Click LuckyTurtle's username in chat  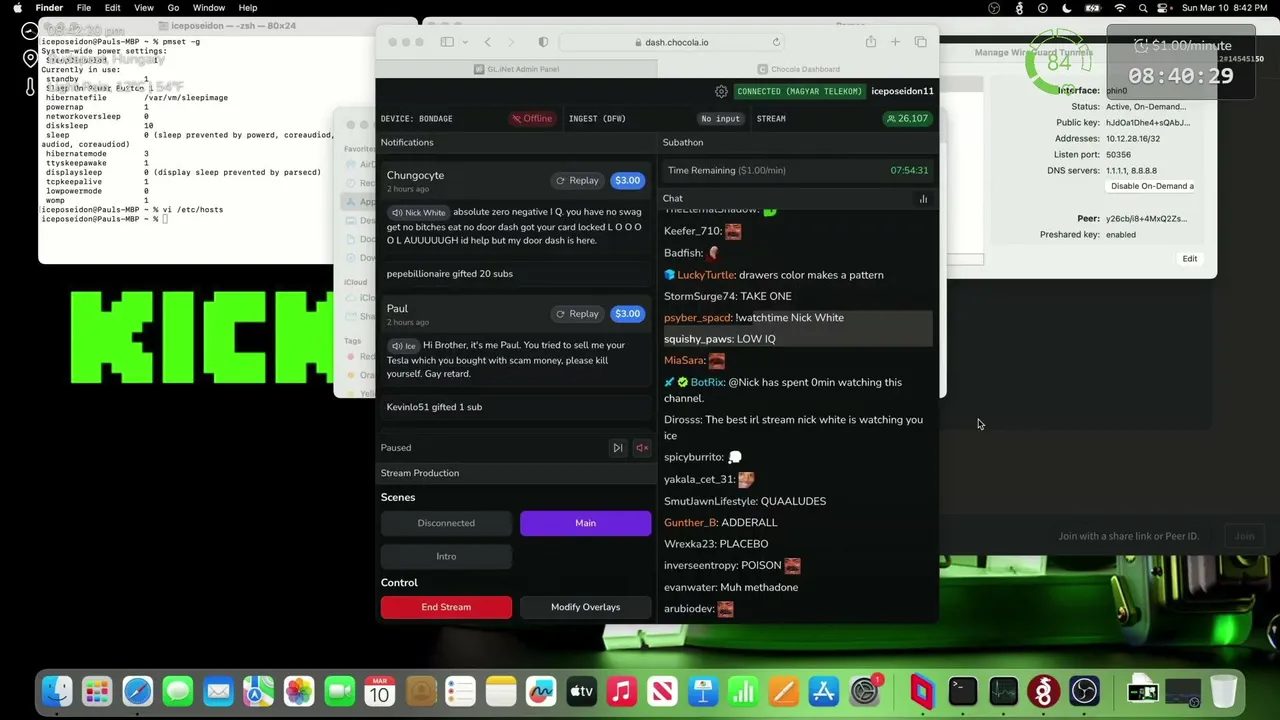[x=705, y=275]
